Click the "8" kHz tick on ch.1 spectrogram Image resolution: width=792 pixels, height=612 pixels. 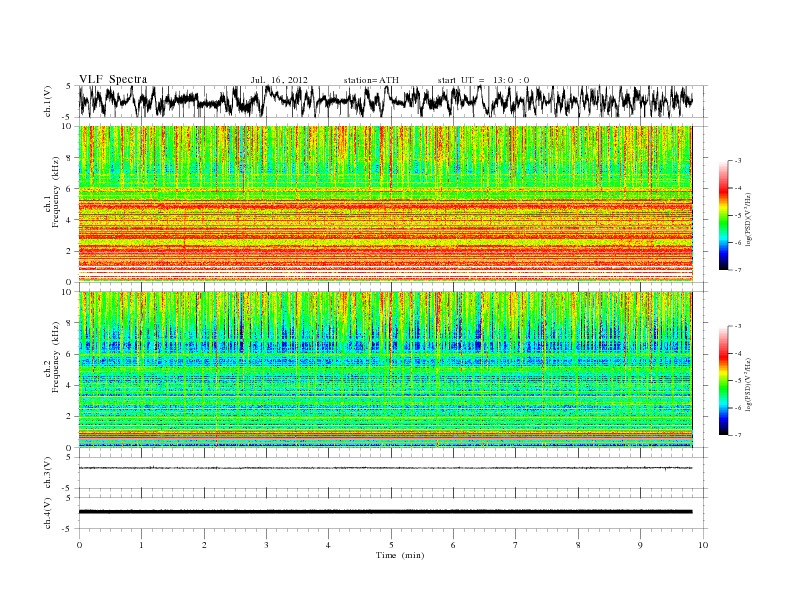(69, 158)
